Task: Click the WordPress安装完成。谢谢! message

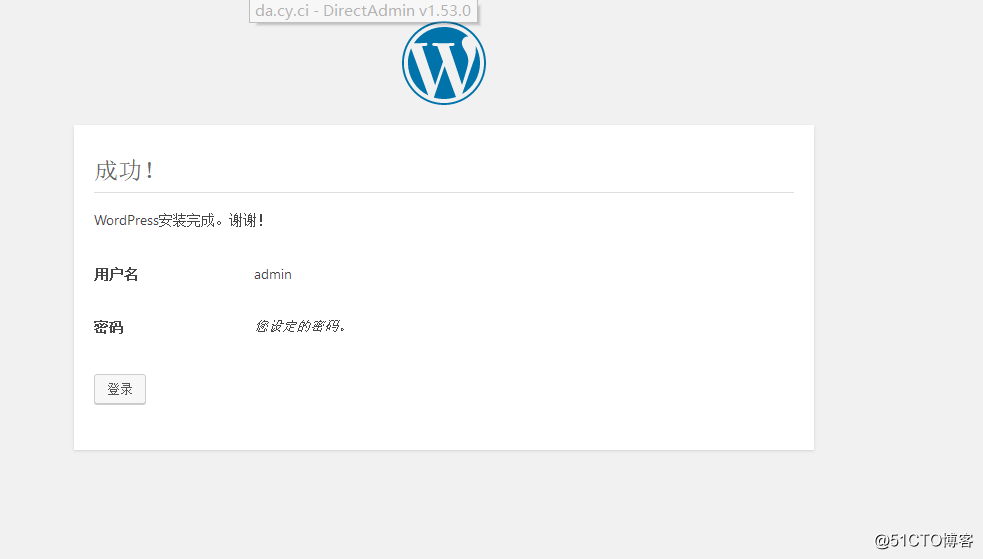Action: click(x=179, y=221)
